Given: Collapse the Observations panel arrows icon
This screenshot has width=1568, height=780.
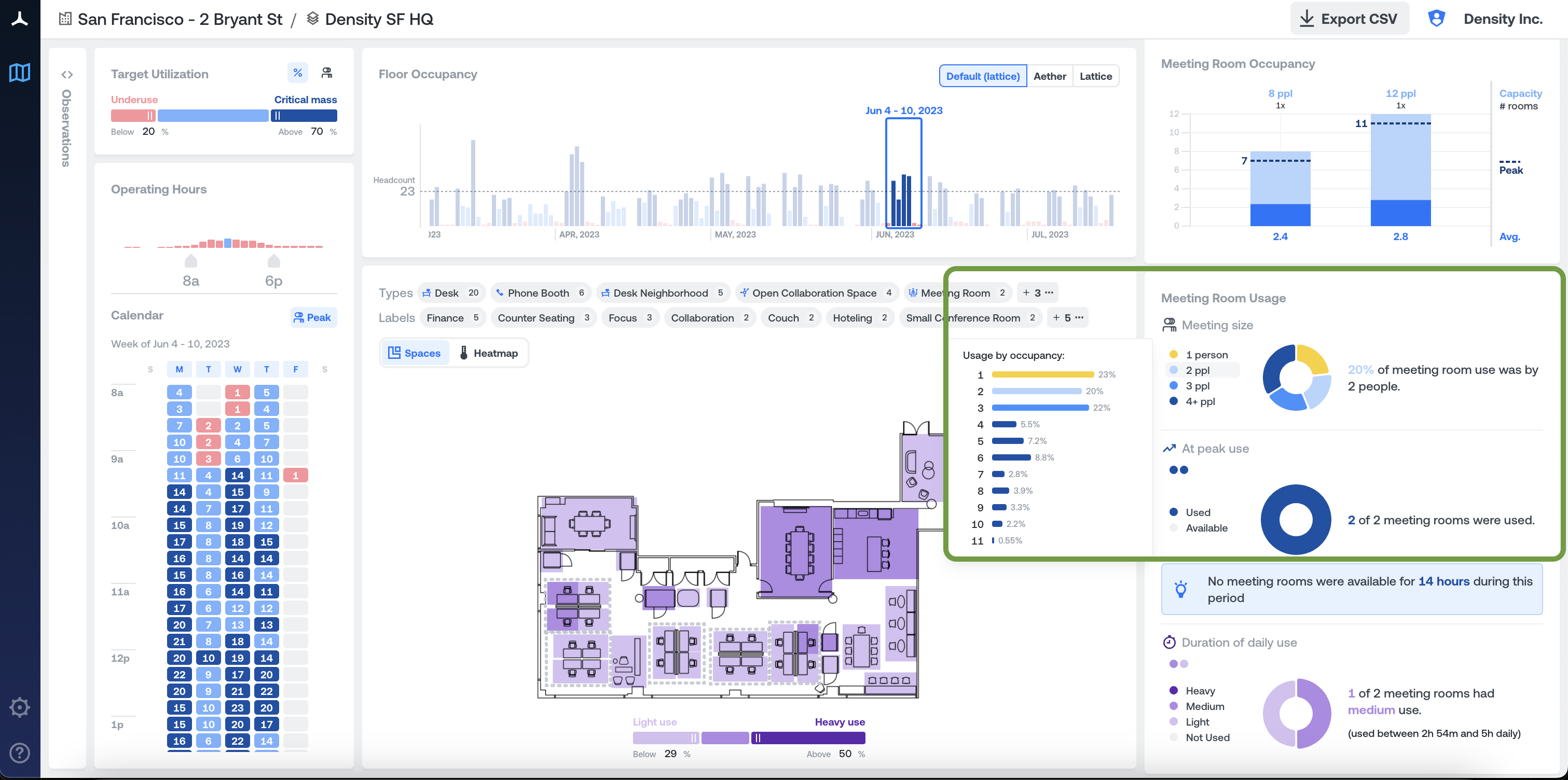Looking at the screenshot, I should point(67,75).
